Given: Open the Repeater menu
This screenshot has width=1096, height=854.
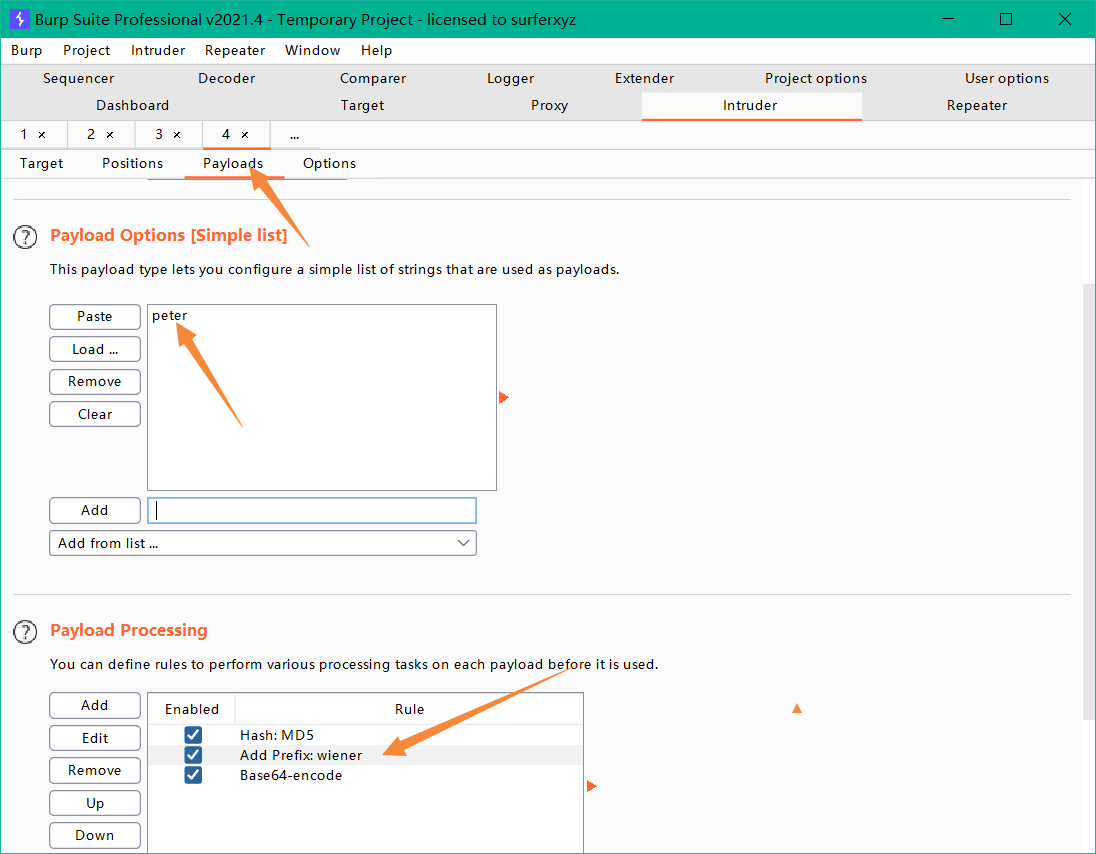Looking at the screenshot, I should tap(235, 50).
